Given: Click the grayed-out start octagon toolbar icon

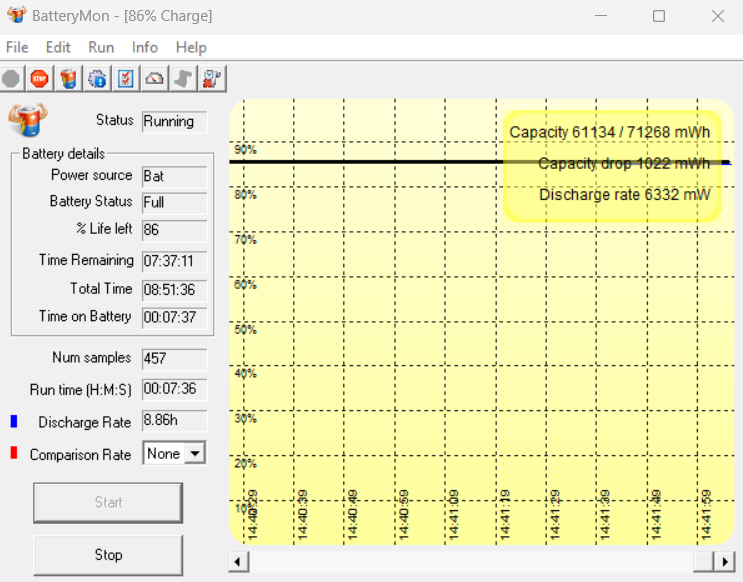Looking at the screenshot, I should (11, 79).
